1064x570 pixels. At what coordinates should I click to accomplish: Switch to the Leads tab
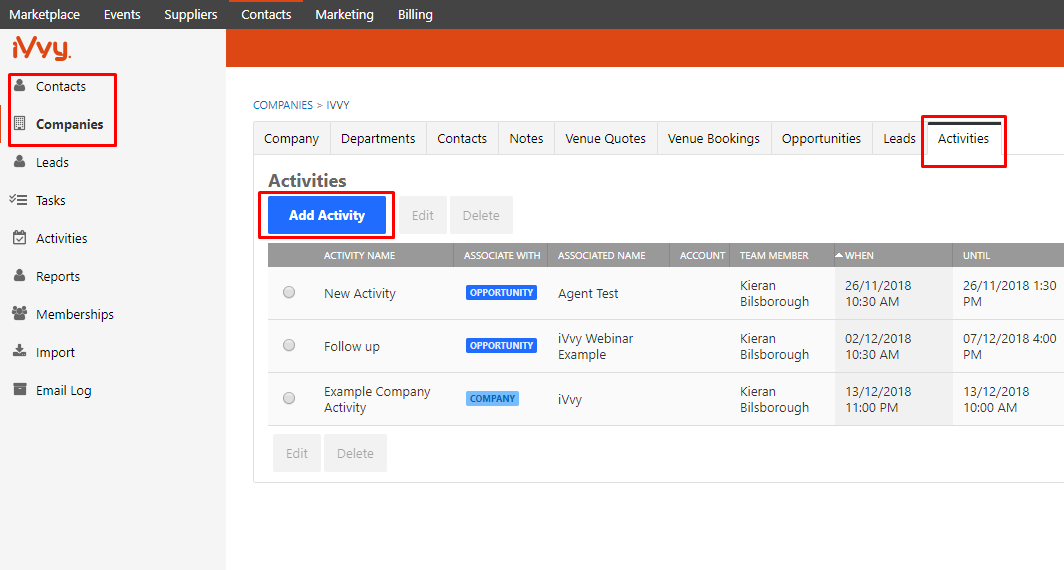pyautogui.click(x=899, y=138)
